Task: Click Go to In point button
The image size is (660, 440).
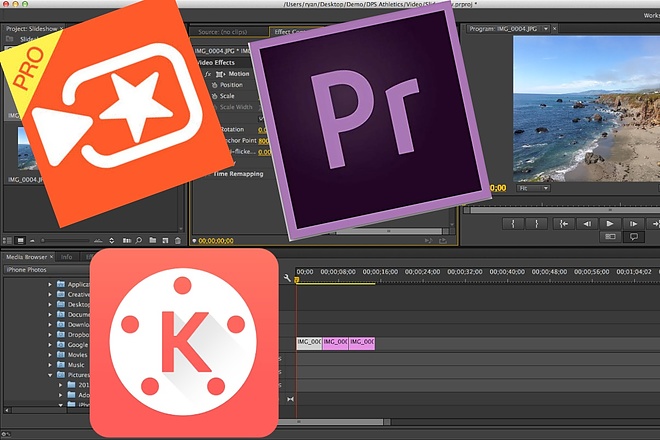Action: coord(564,224)
